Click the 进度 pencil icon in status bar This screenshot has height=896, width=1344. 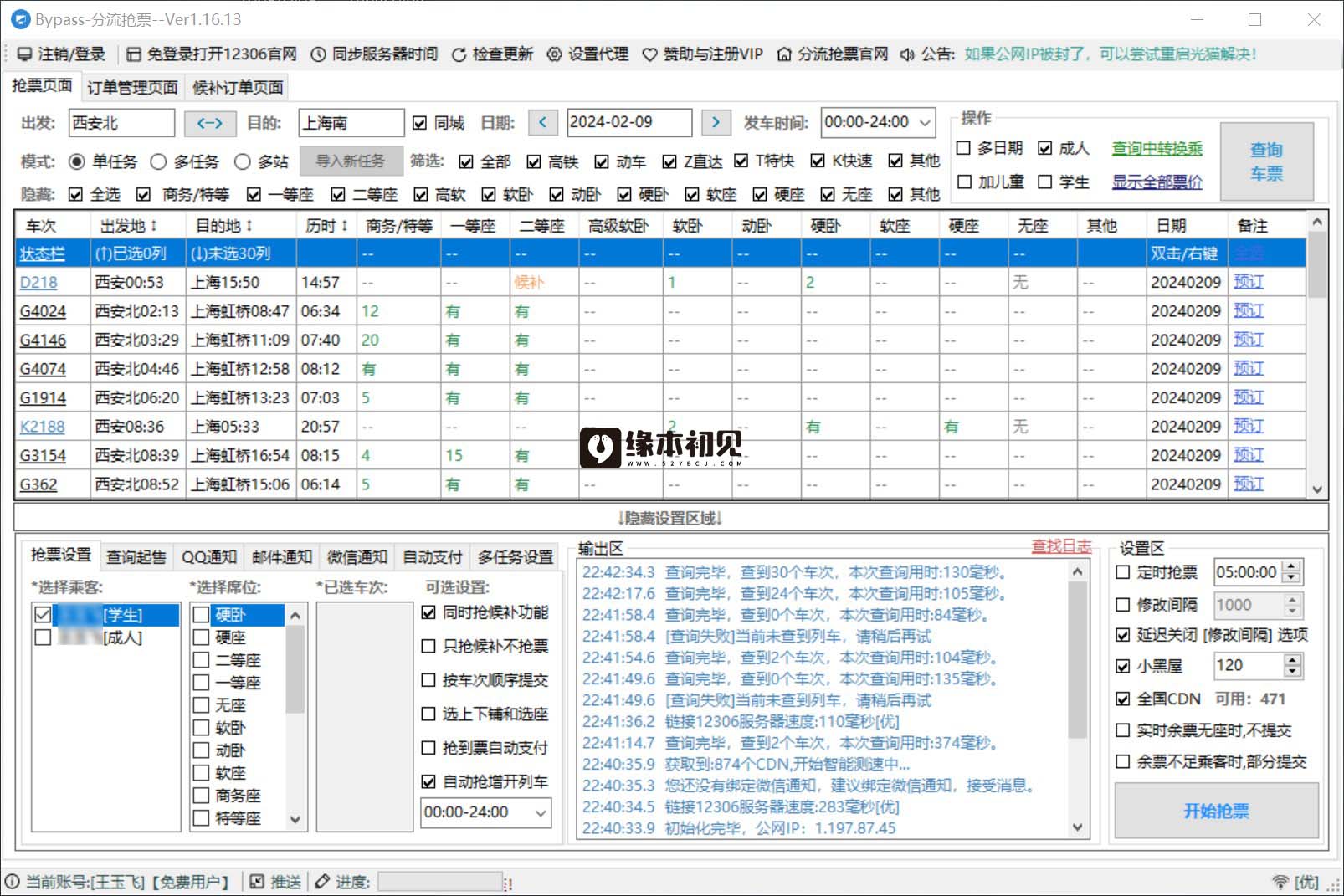point(322,882)
